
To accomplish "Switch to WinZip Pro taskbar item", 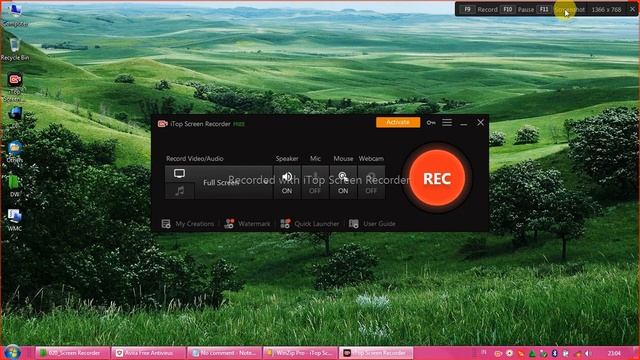I will click(300, 353).
